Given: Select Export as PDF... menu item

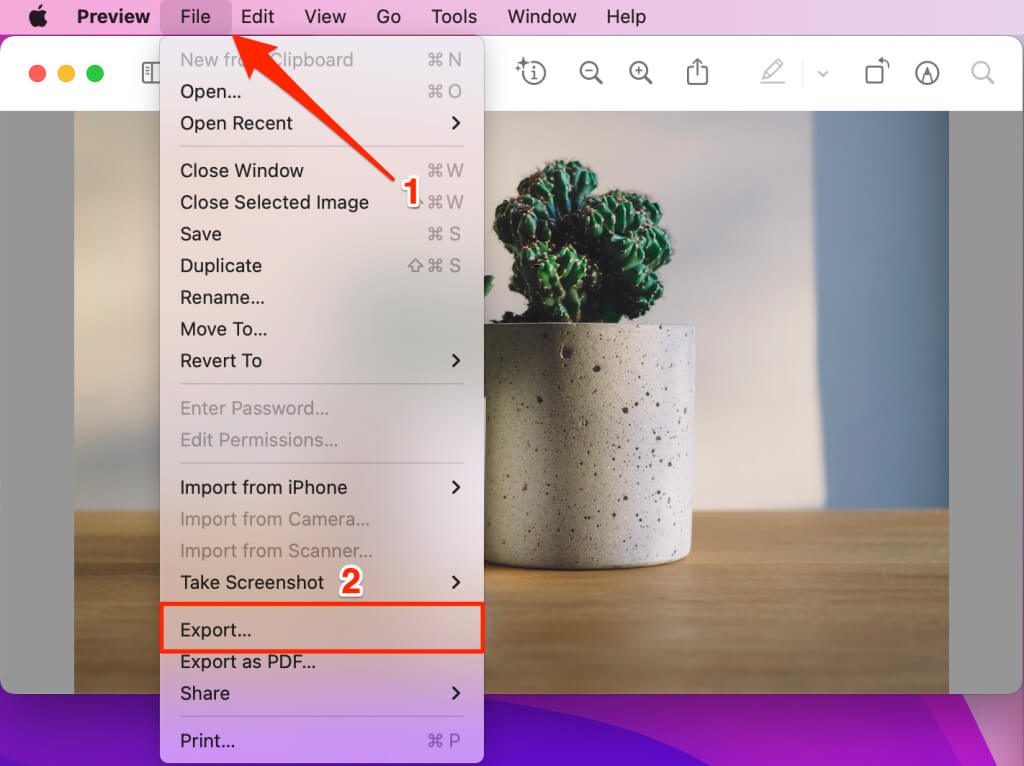Looking at the screenshot, I should coord(248,662).
